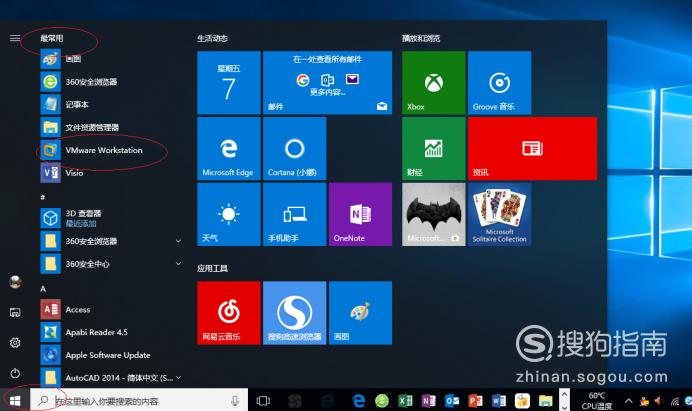Show hidden system tray icons
Image resolution: width=692 pixels, height=411 pixels.
(628, 401)
